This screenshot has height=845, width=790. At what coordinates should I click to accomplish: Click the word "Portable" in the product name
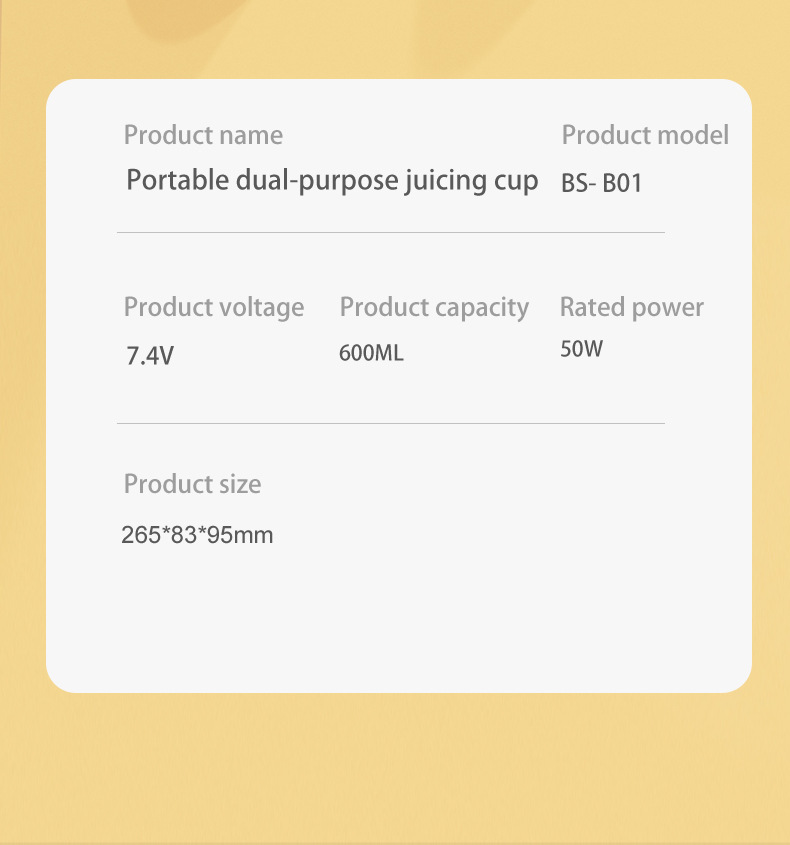[x=163, y=181]
